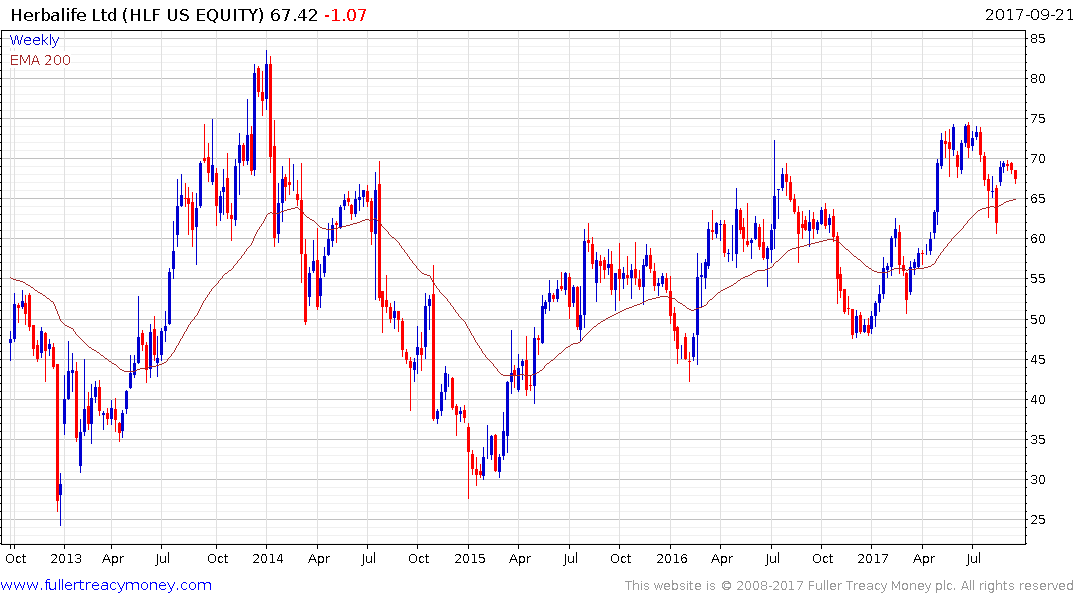Click the 2016 year label on time axis
The image size is (1075, 600).
pyautogui.click(x=671, y=558)
